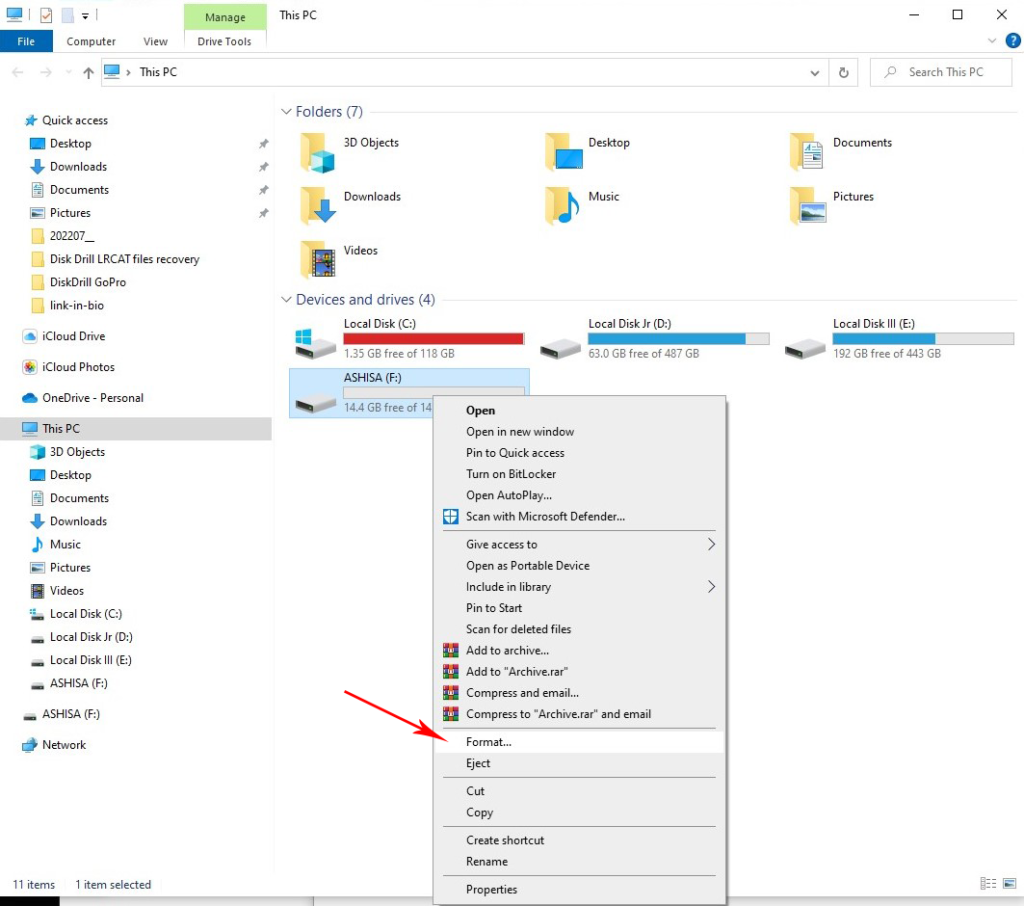
Task: Click the Search This PC field
Action: [x=945, y=72]
